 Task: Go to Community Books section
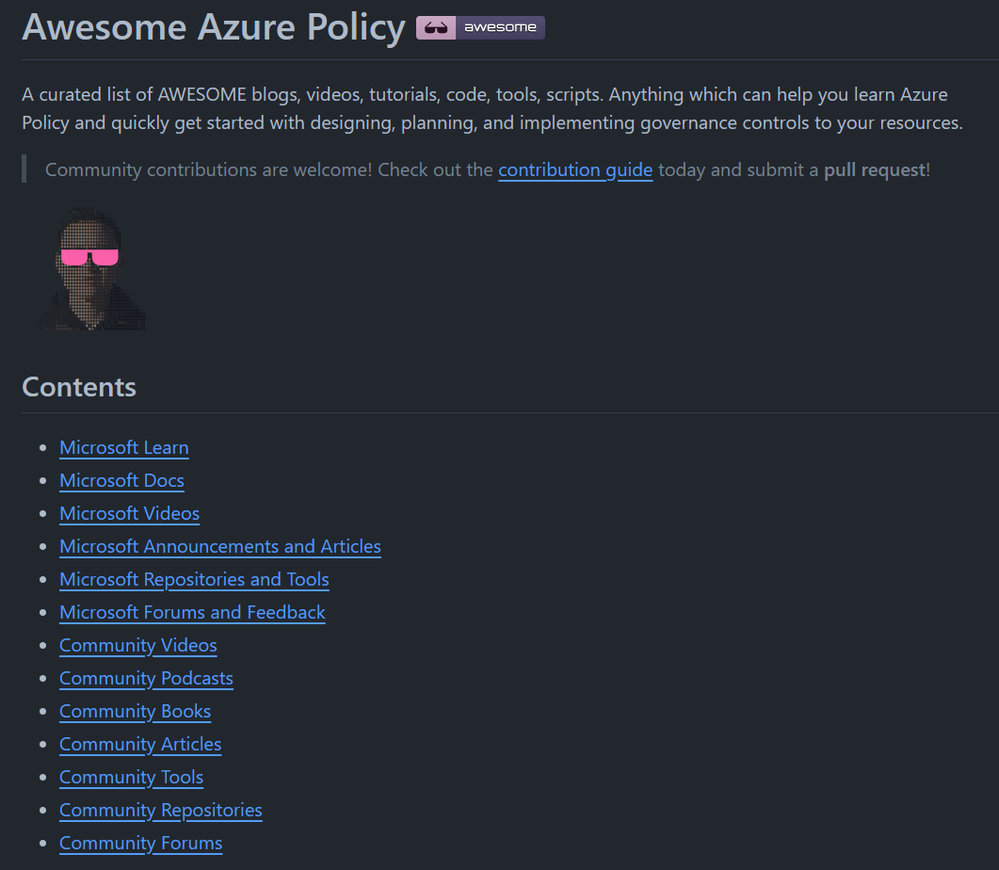coord(135,712)
